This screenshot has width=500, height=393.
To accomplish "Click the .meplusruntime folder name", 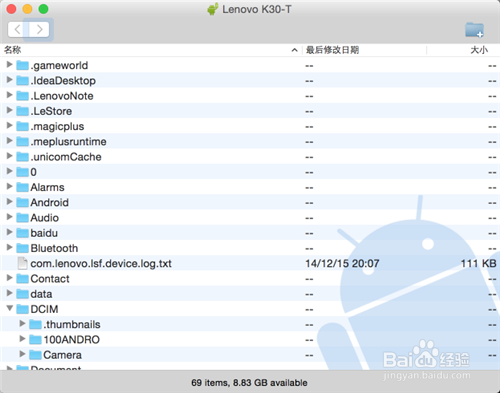I will (68, 142).
